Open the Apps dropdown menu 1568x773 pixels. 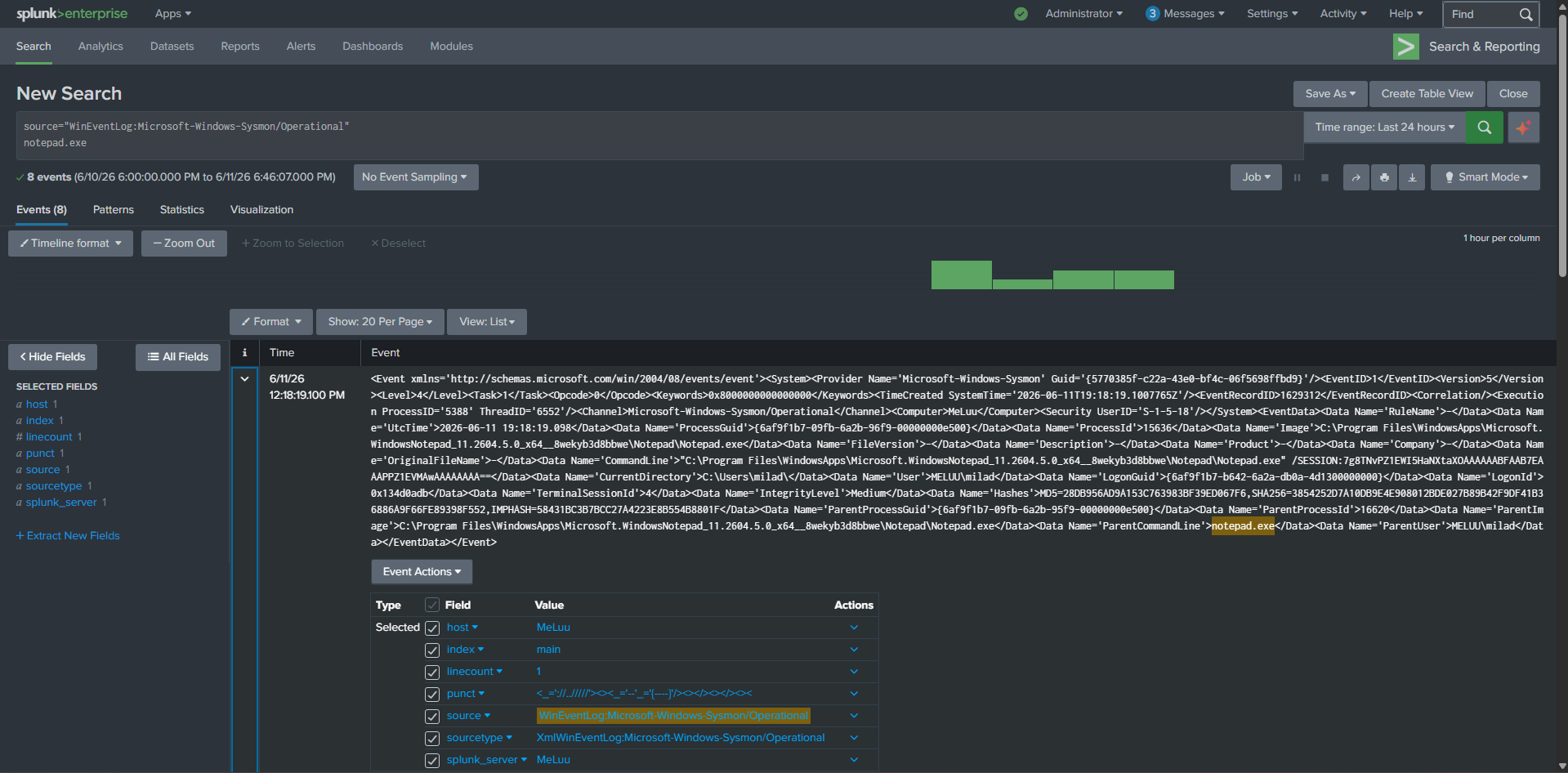(x=173, y=14)
